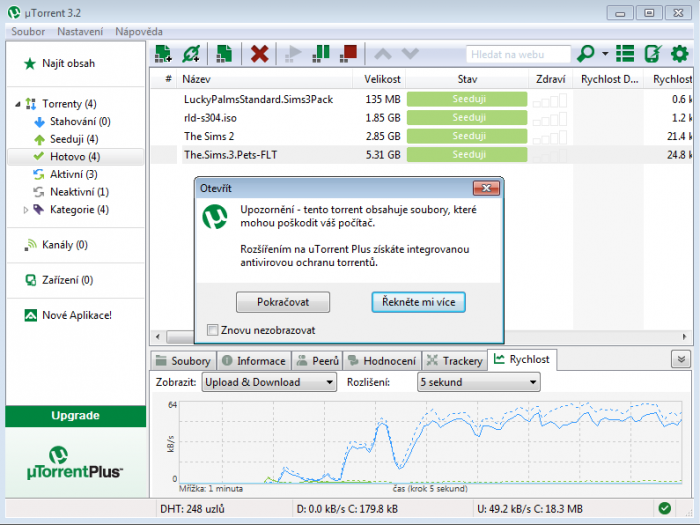Open the 'Upload & Download' dropdown
700x525 pixels.
tap(268, 382)
